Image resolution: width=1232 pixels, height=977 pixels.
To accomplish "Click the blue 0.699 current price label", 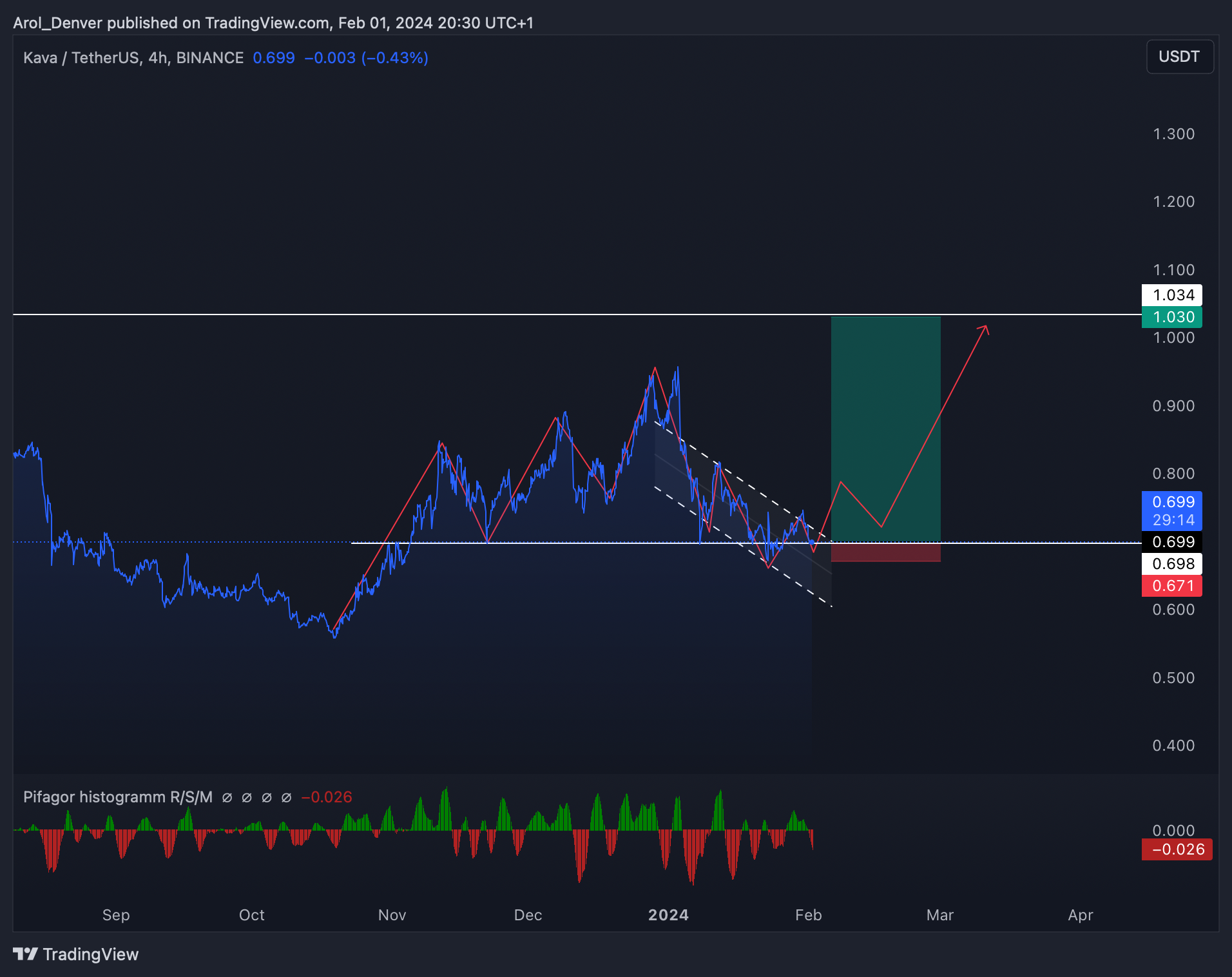I will pyautogui.click(x=1172, y=501).
